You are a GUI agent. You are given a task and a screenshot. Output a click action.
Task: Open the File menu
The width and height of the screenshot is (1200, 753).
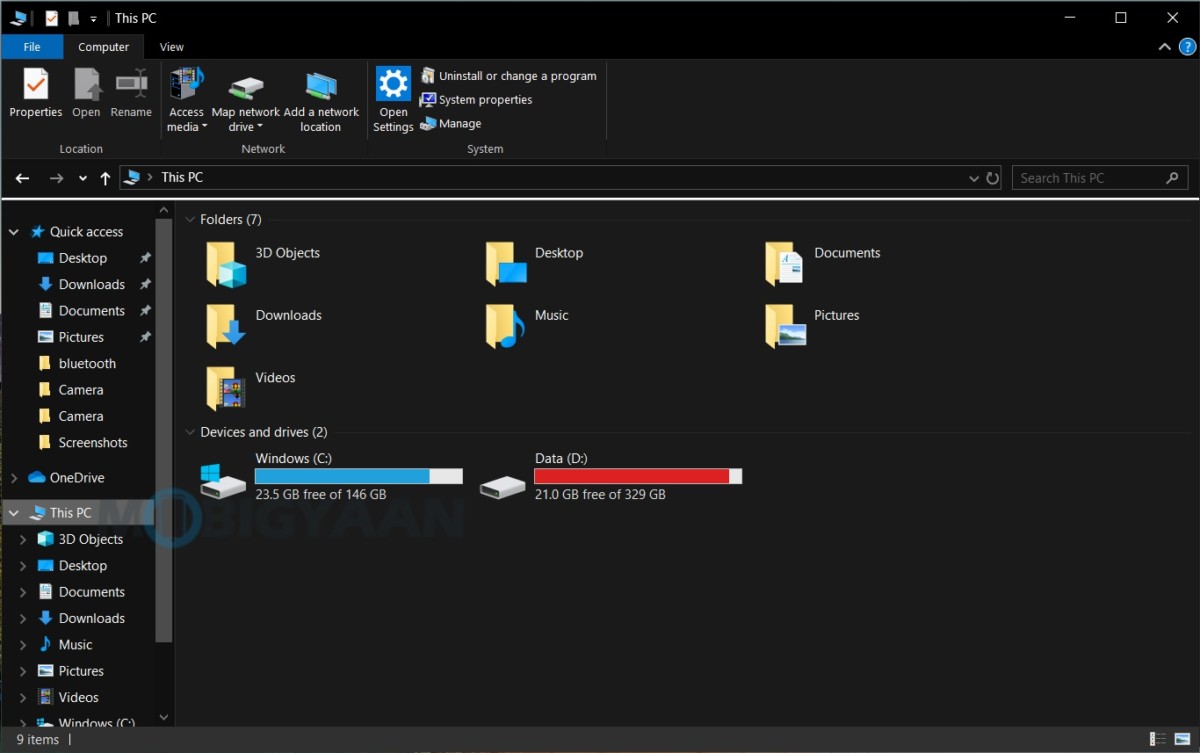click(32, 46)
